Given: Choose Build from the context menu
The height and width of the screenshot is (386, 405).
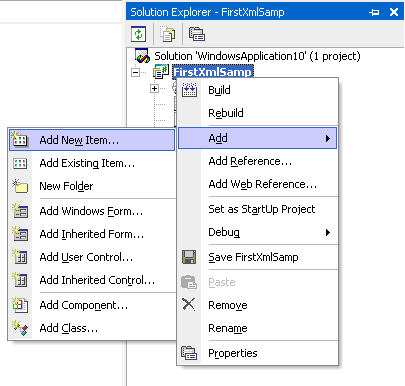Looking at the screenshot, I should point(257,90).
